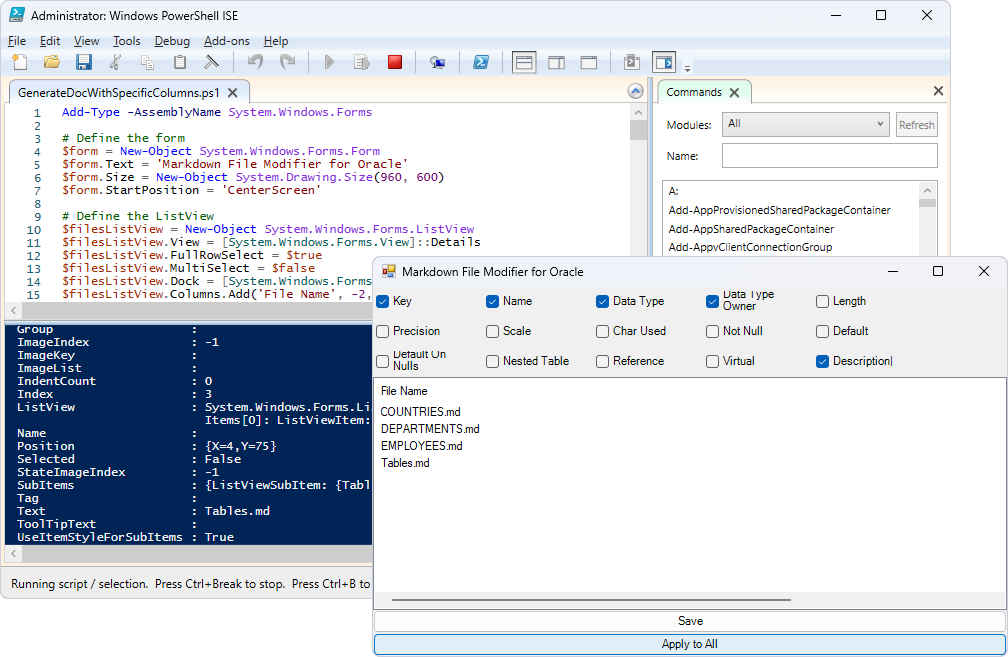Click the Apply to All button
Image resolution: width=1008 pixels, height=657 pixels.
[x=690, y=644]
